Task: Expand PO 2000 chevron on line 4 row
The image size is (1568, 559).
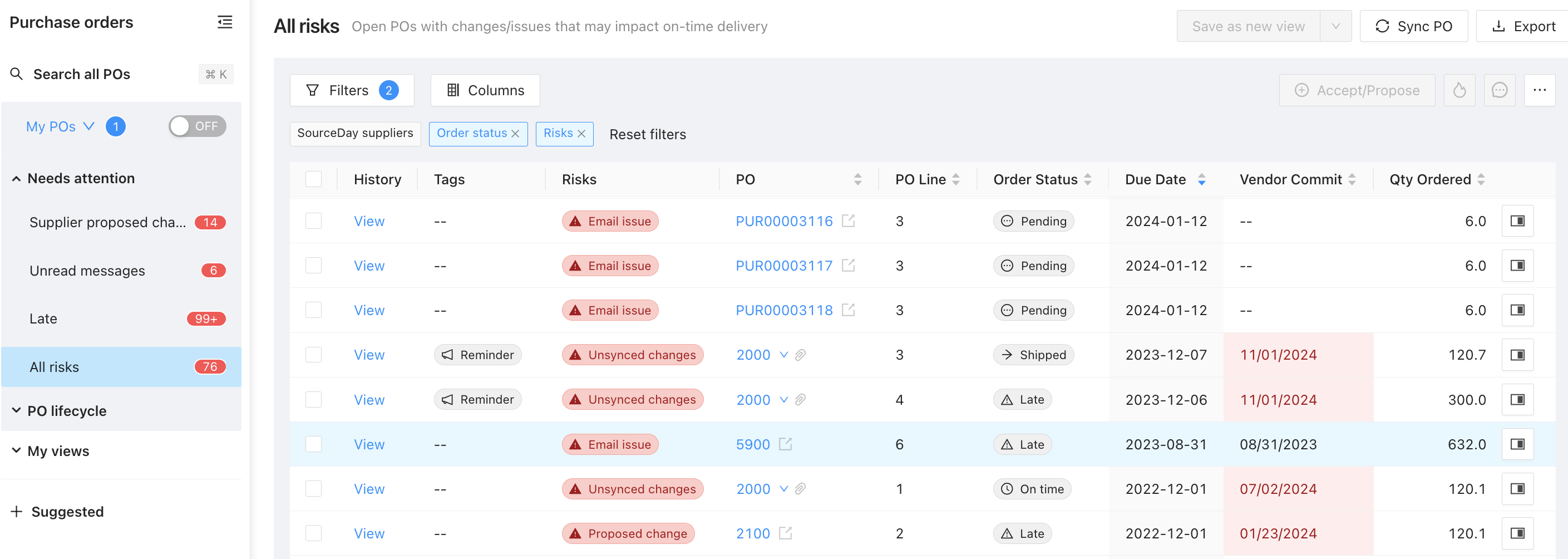Action: 784,399
